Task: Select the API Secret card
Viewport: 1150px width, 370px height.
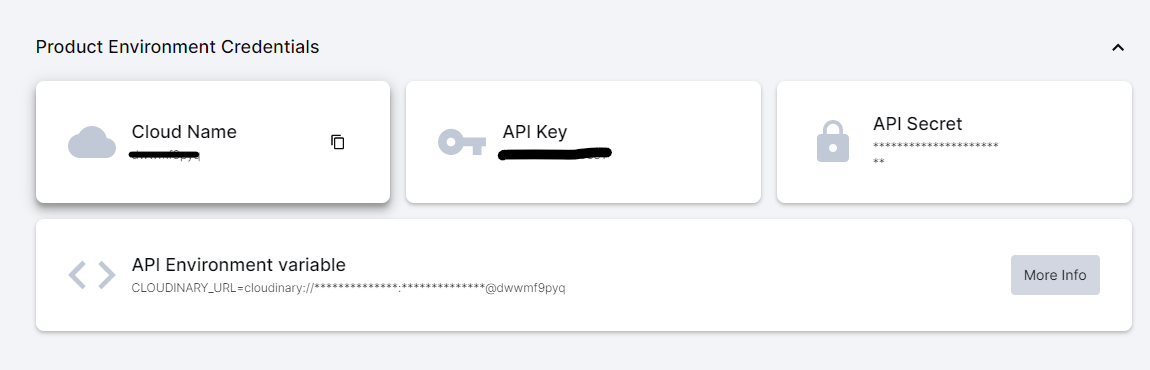Action: tap(954, 142)
